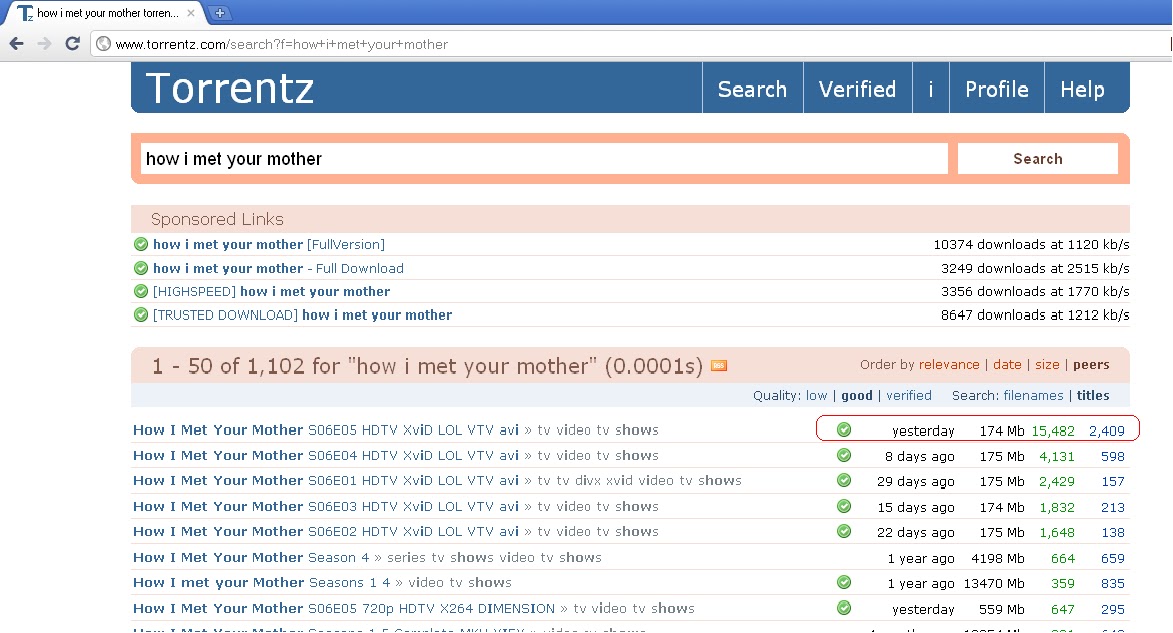The height and width of the screenshot is (633, 1173).
Task: Open a new tab with plus button
Action: (220, 13)
